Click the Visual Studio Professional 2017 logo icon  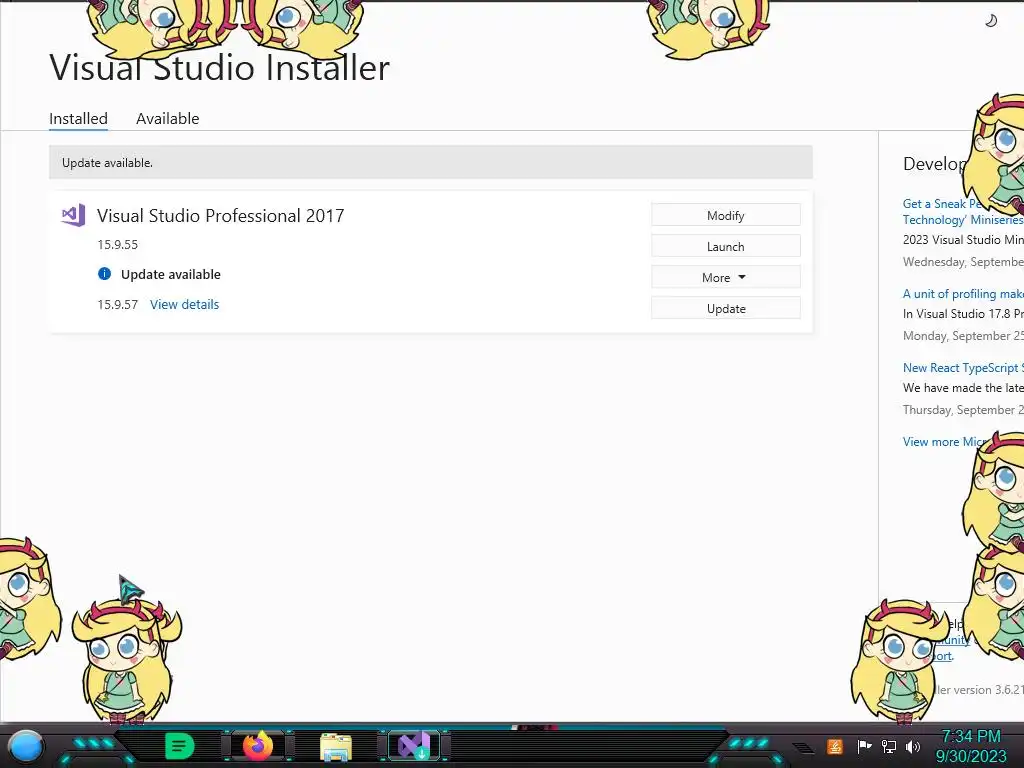coord(73,215)
